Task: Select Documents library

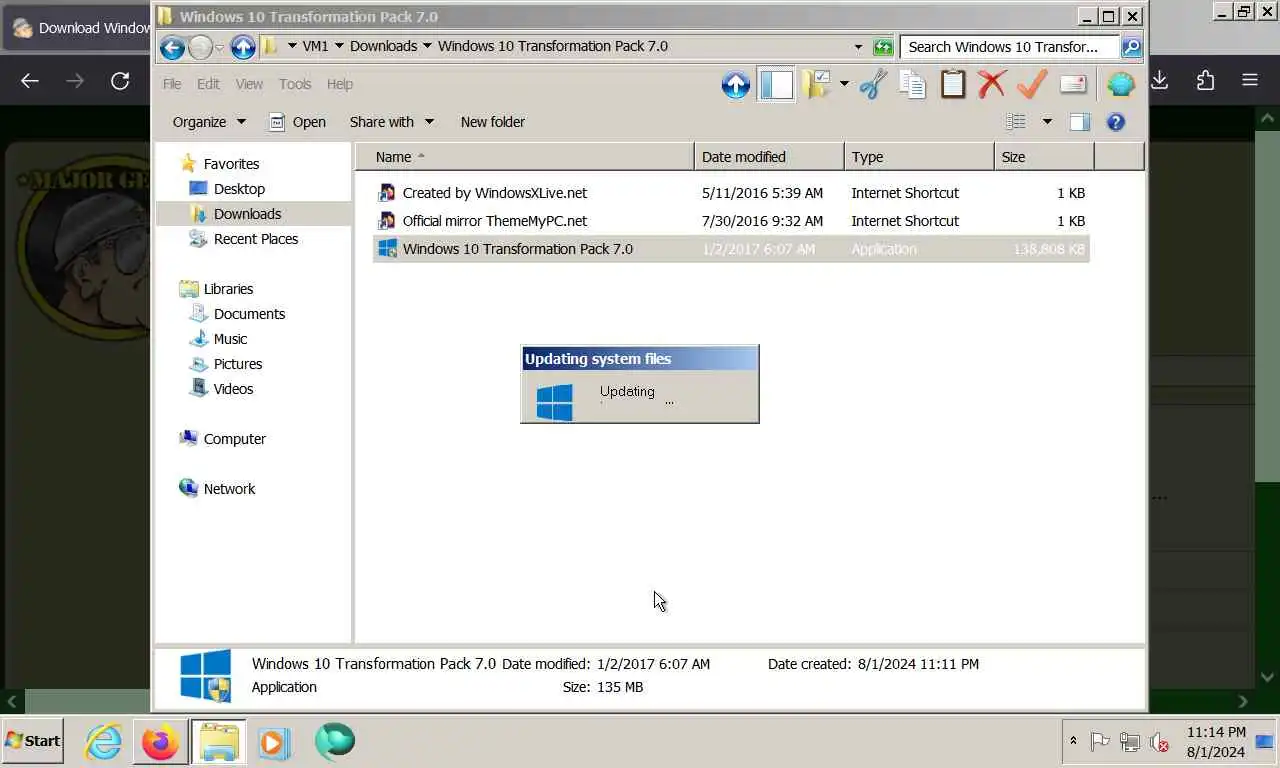Action: coord(249,314)
